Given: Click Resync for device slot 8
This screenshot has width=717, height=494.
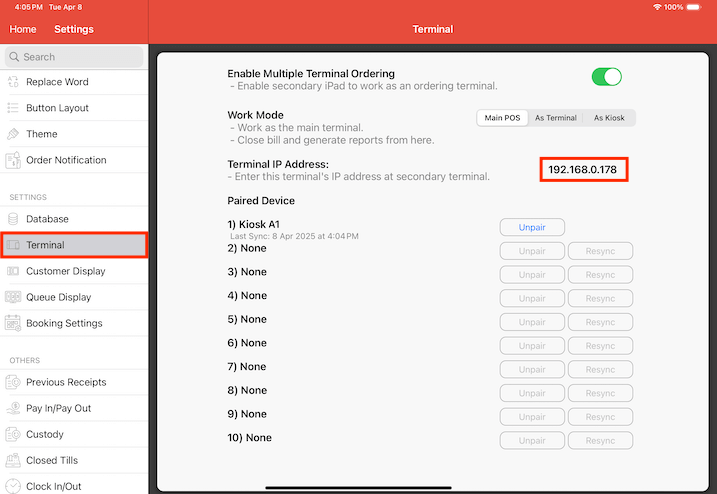Looking at the screenshot, I should (600, 393).
